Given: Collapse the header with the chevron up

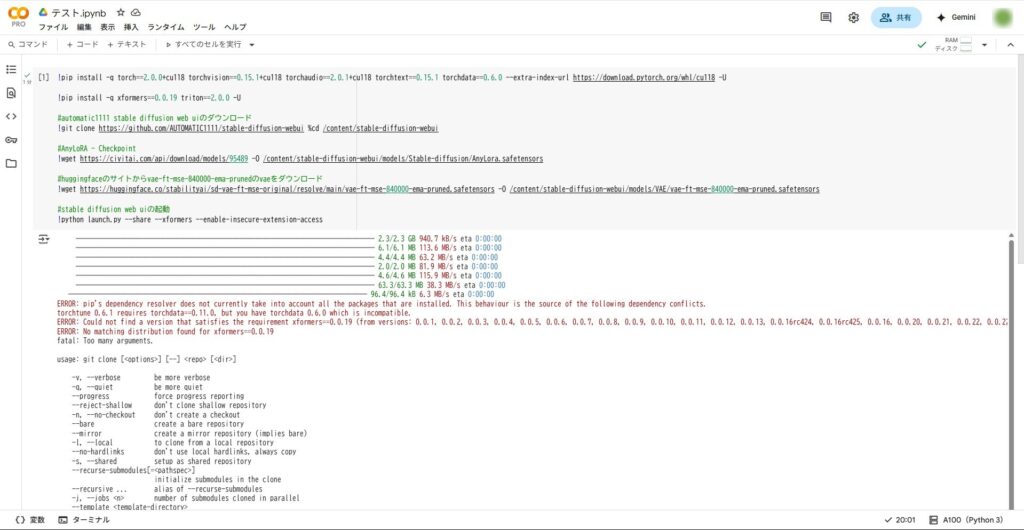Looking at the screenshot, I should coord(1010,45).
